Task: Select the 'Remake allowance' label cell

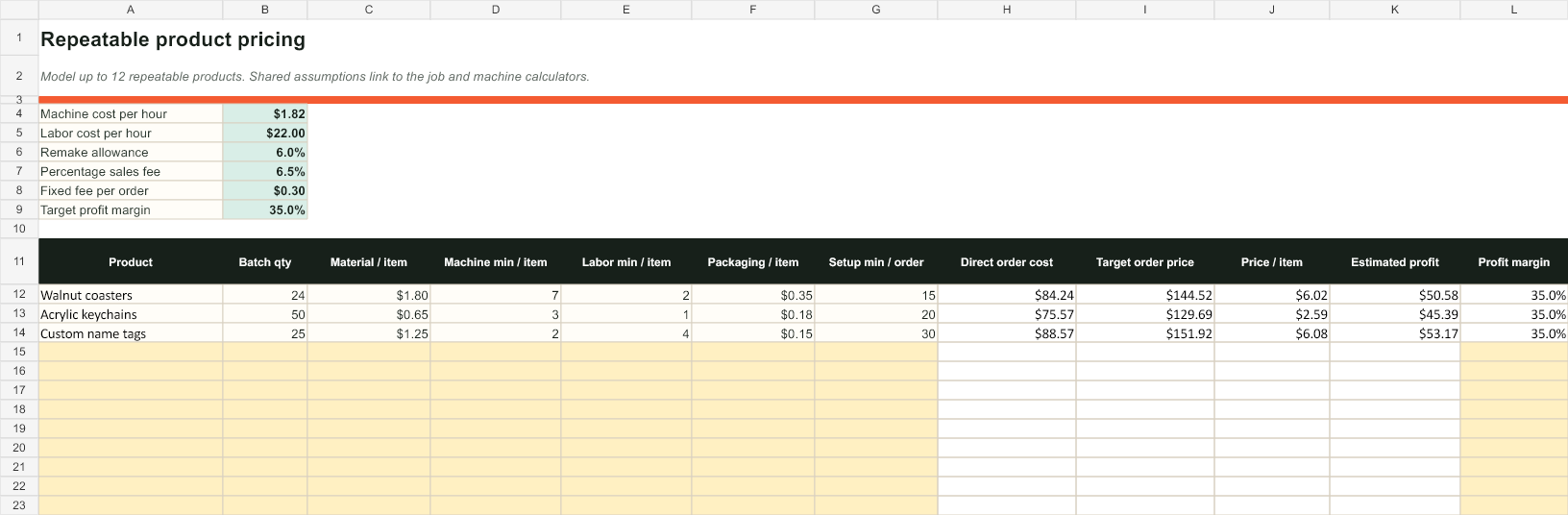Action: tap(131, 152)
